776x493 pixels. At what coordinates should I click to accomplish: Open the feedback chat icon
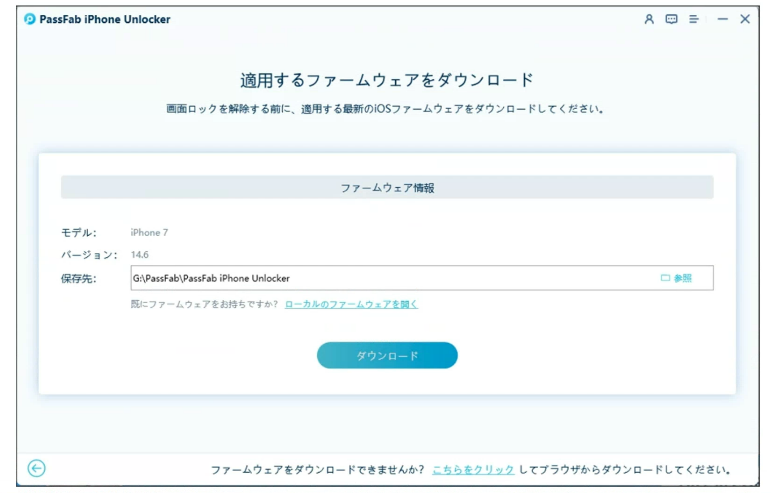point(671,19)
